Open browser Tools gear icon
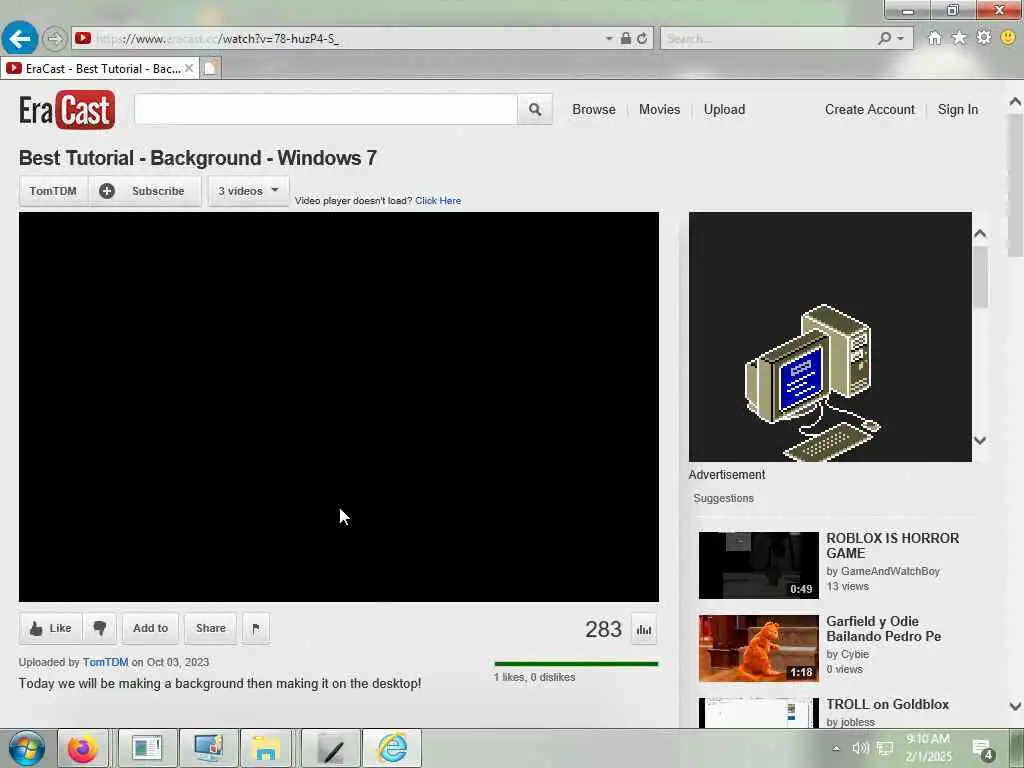This screenshot has width=1024, height=768. coord(984,38)
